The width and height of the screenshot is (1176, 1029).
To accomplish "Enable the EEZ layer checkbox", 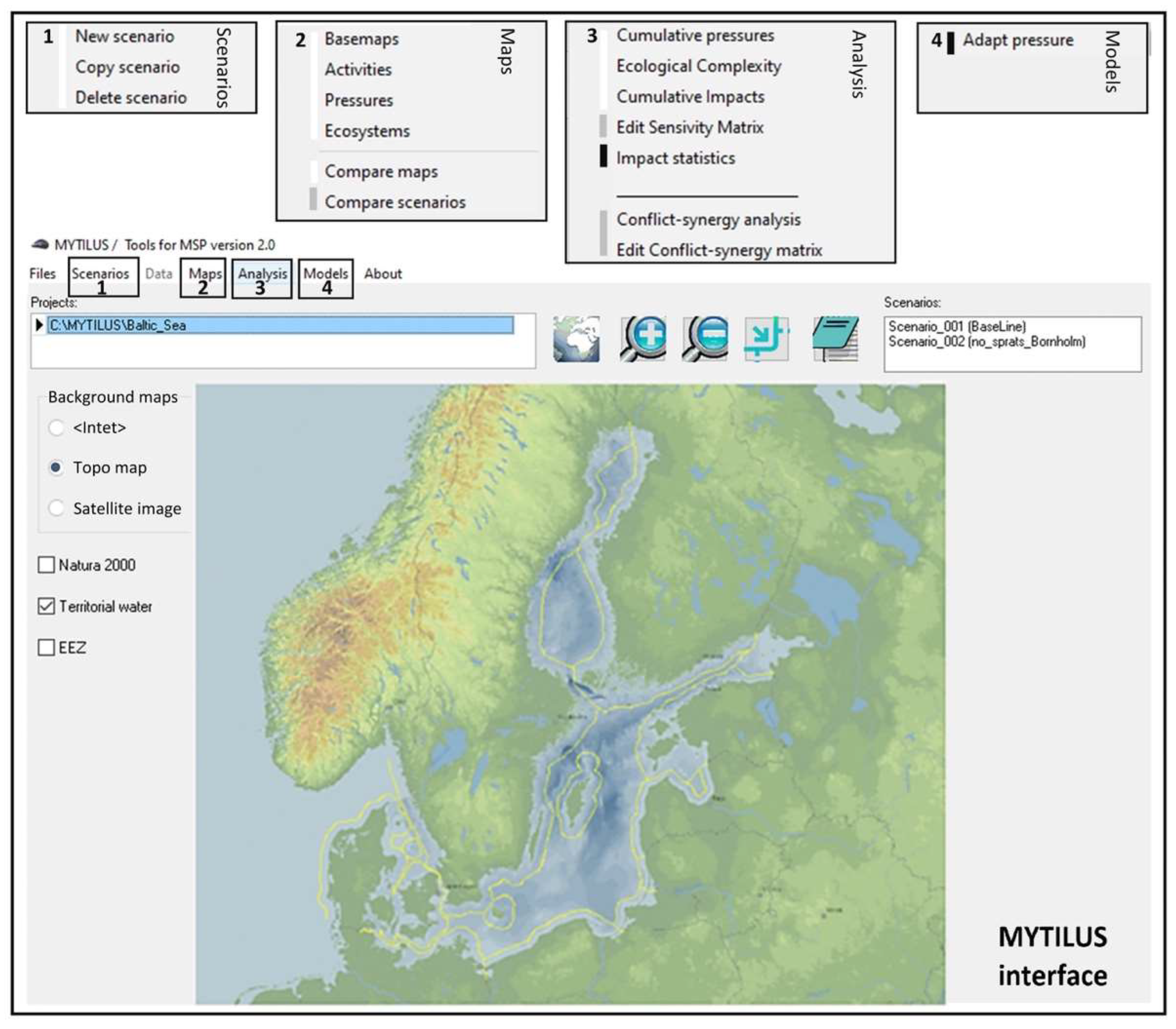I will pos(46,648).
